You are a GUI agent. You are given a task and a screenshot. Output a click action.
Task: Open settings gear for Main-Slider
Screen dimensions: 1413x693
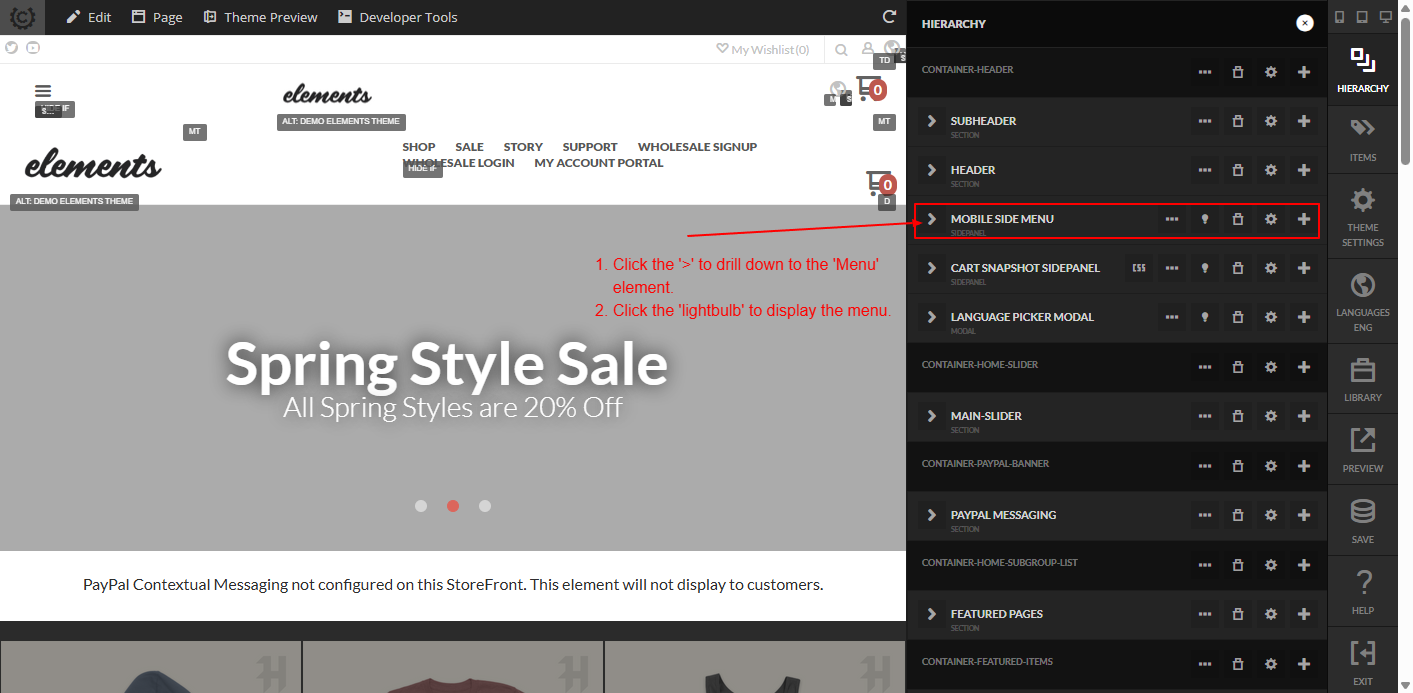click(x=1271, y=416)
